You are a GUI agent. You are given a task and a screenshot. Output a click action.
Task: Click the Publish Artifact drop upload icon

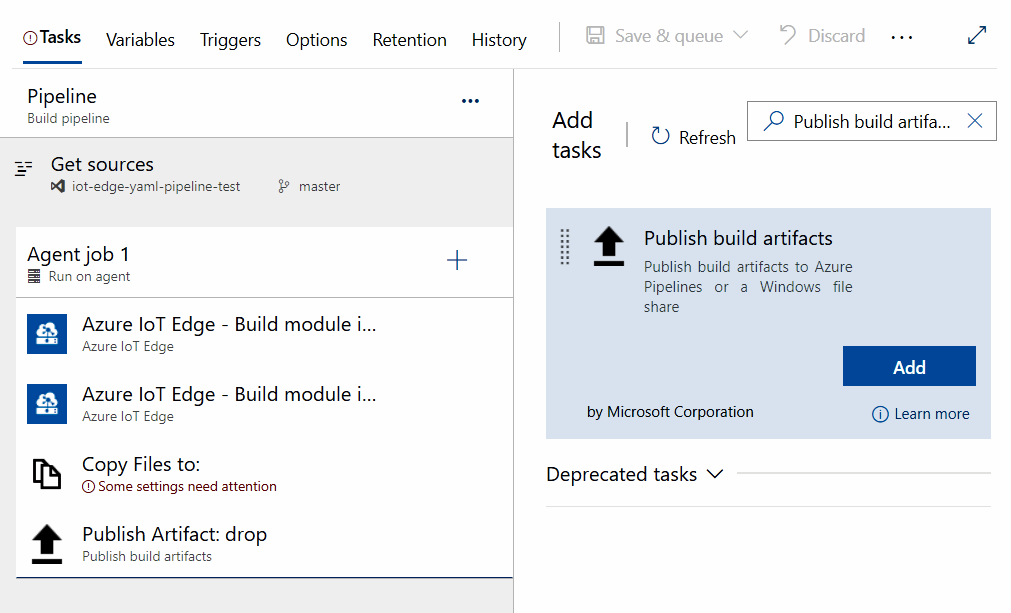click(47, 543)
